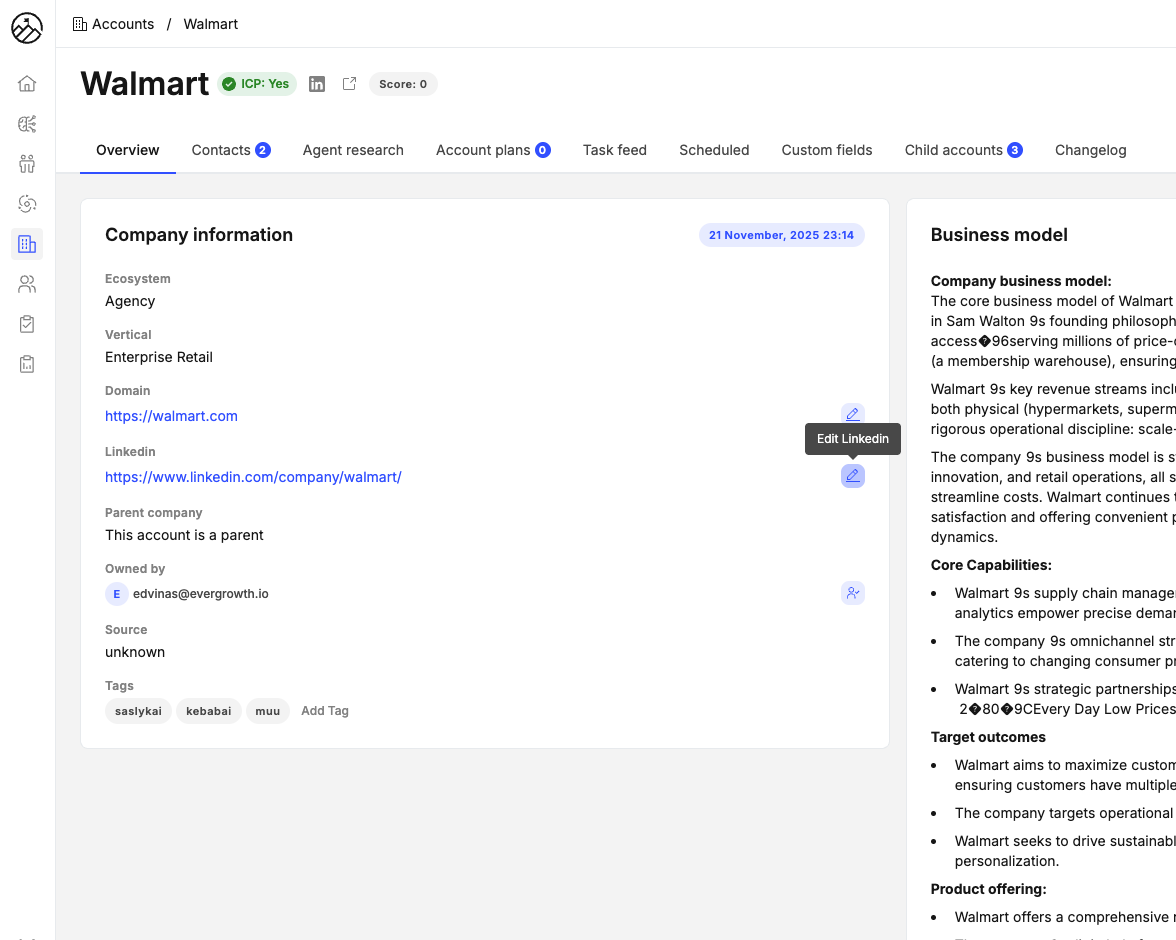
Task: Open the external link icon near title
Action: tap(349, 84)
